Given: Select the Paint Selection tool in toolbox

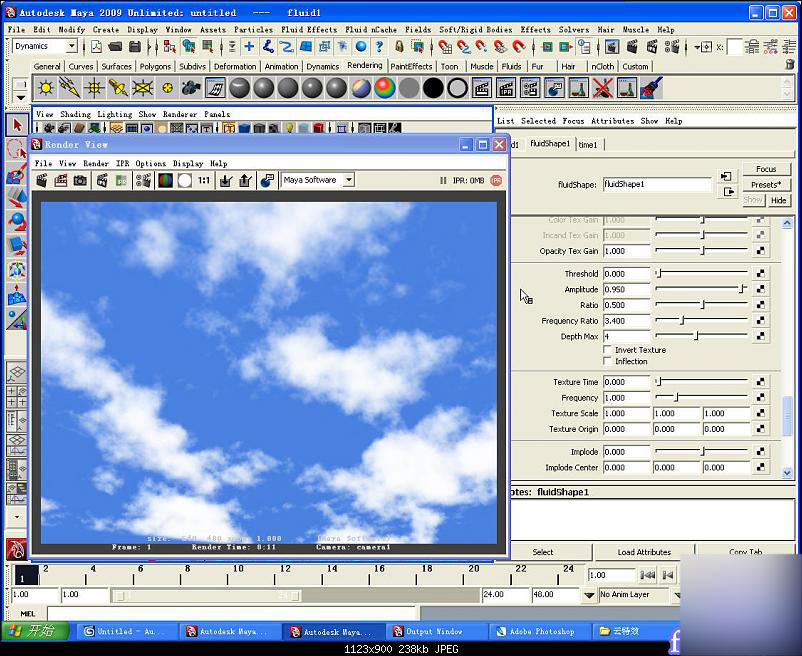Looking at the screenshot, I should pyautogui.click(x=17, y=173).
